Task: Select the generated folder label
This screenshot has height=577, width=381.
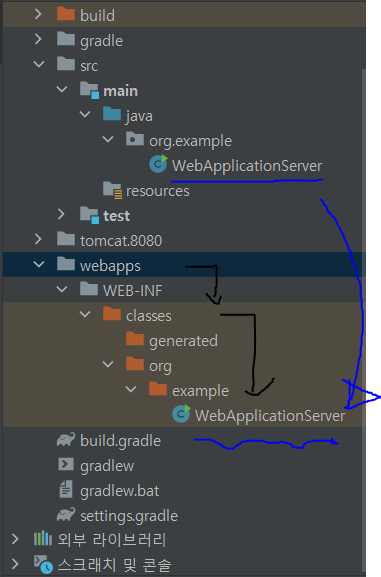Action: click(183, 341)
